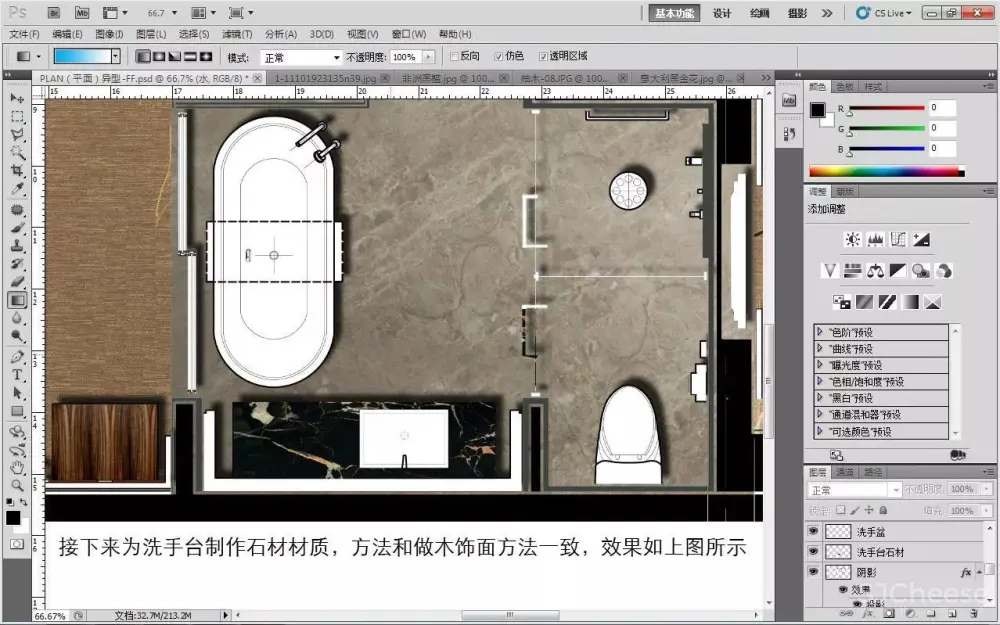
Task: Expand the "曲线"预设 group
Action: tap(821, 349)
